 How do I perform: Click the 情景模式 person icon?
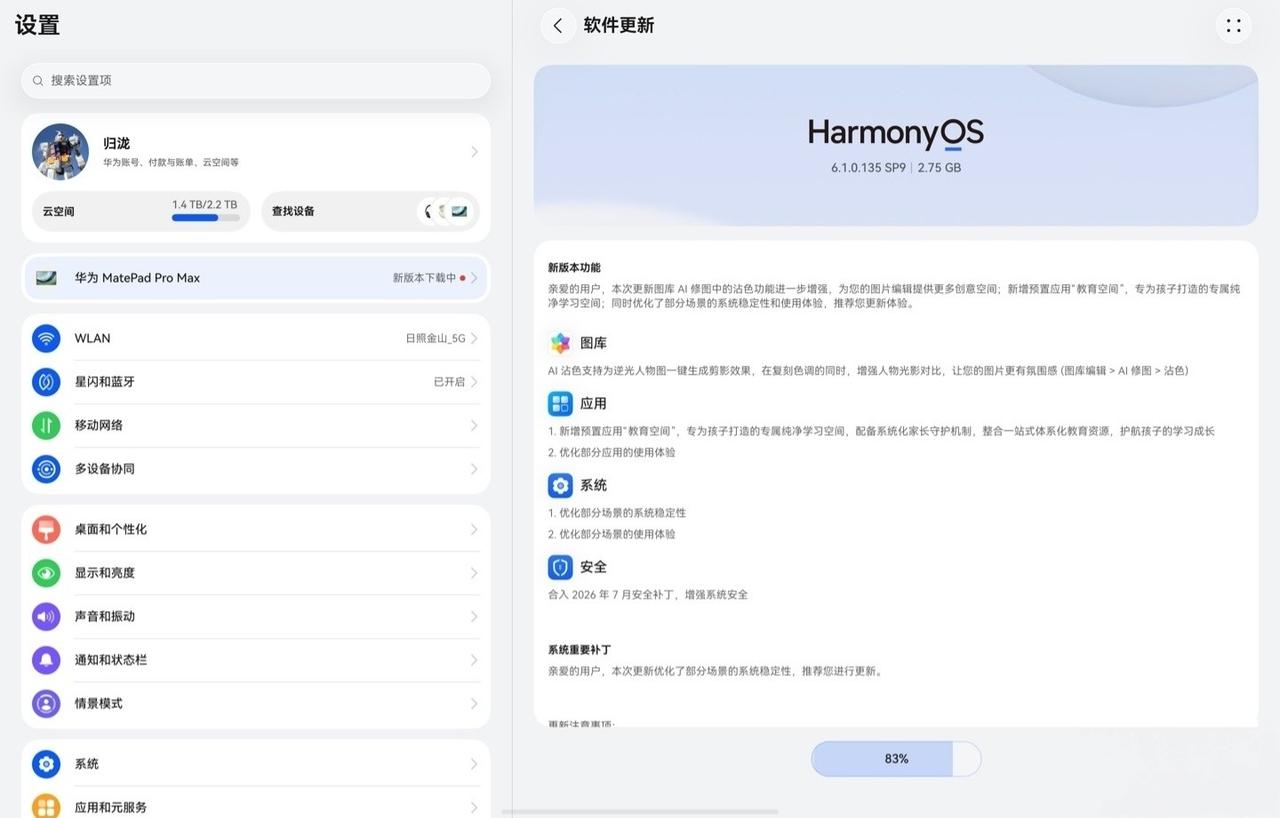click(x=46, y=704)
